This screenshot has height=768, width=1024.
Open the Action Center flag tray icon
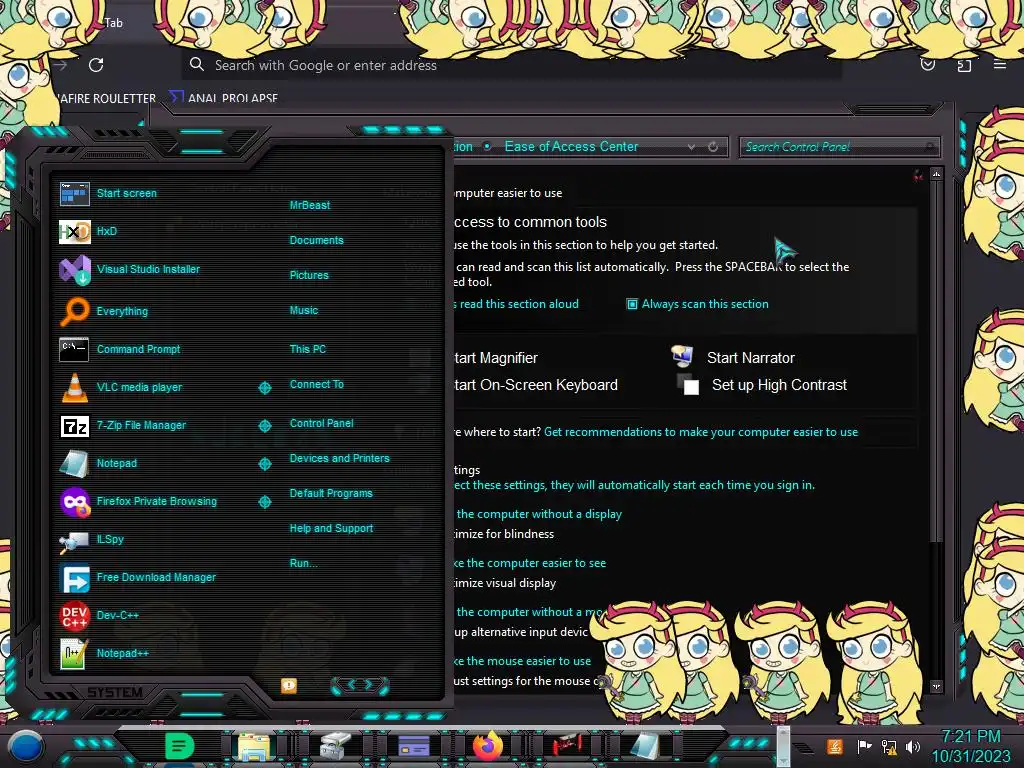[864, 746]
